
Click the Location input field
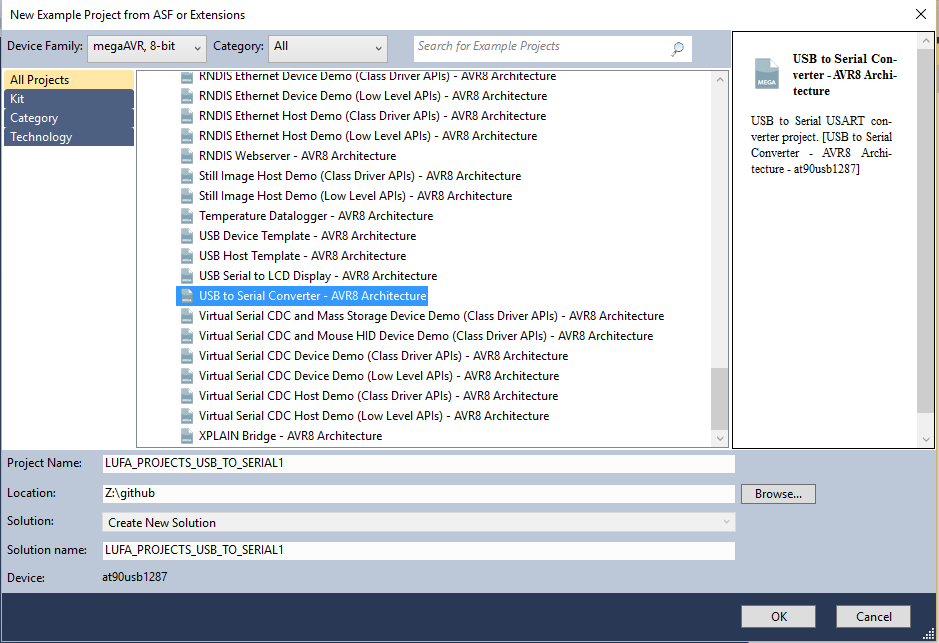coord(419,493)
